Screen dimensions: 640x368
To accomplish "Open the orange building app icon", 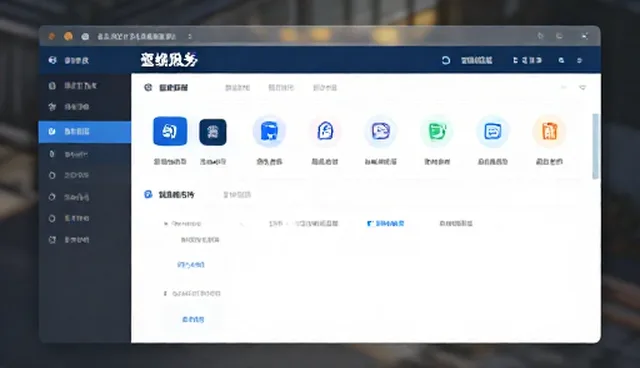I will [x=549, y=131].
